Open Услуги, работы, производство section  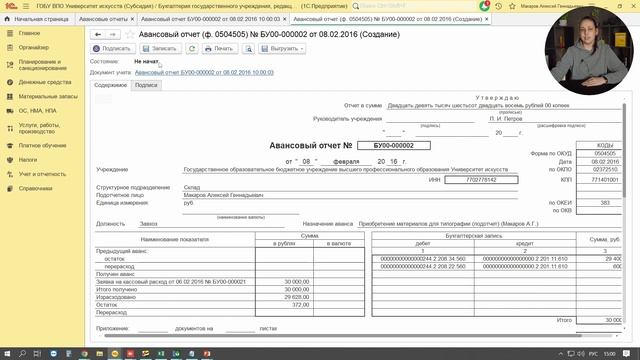coord(39,128)
